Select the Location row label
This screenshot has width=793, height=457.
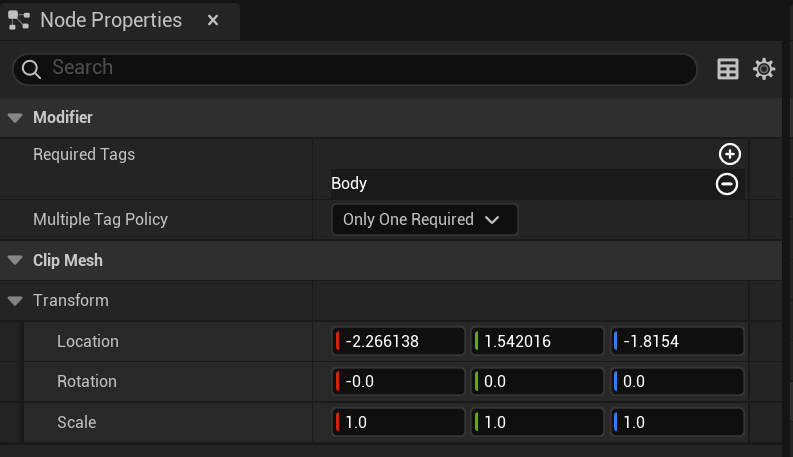[x=88, y=341]
